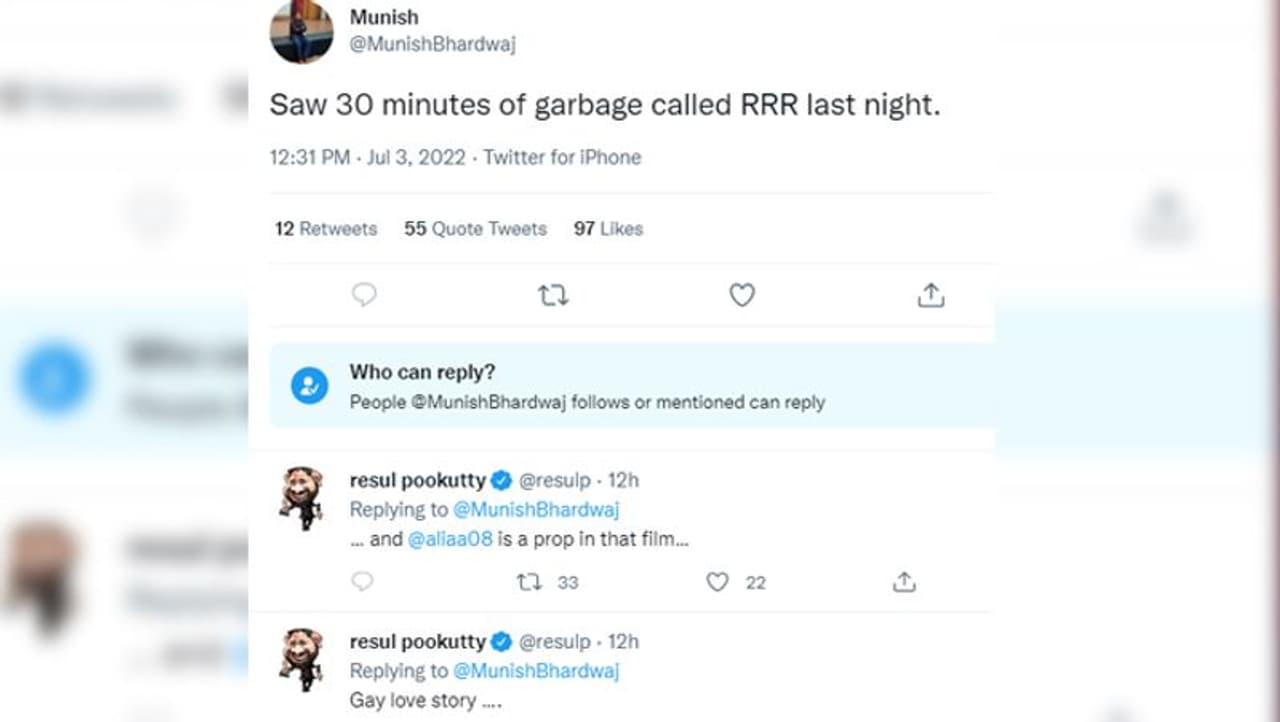
Task: Click the Who can reply person icon
Action: click(309, 386)
